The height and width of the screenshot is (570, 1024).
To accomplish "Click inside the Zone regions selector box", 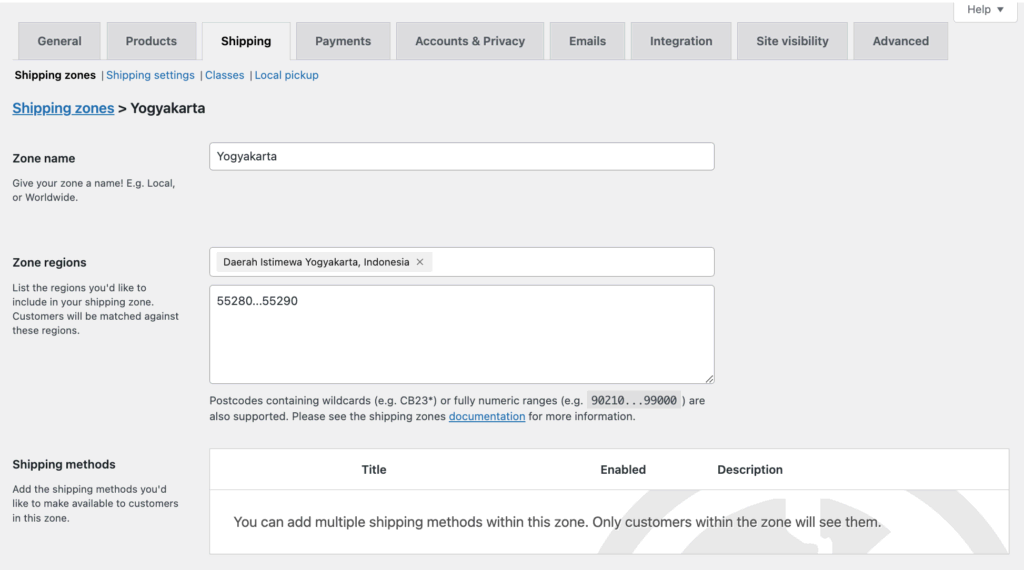I will click(x=570, y=262).
